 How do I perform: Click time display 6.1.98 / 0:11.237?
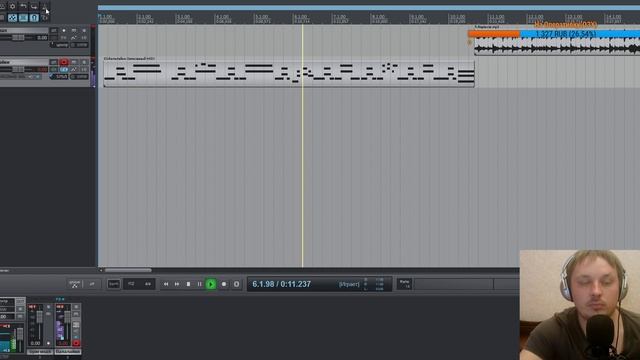[282, 284]
